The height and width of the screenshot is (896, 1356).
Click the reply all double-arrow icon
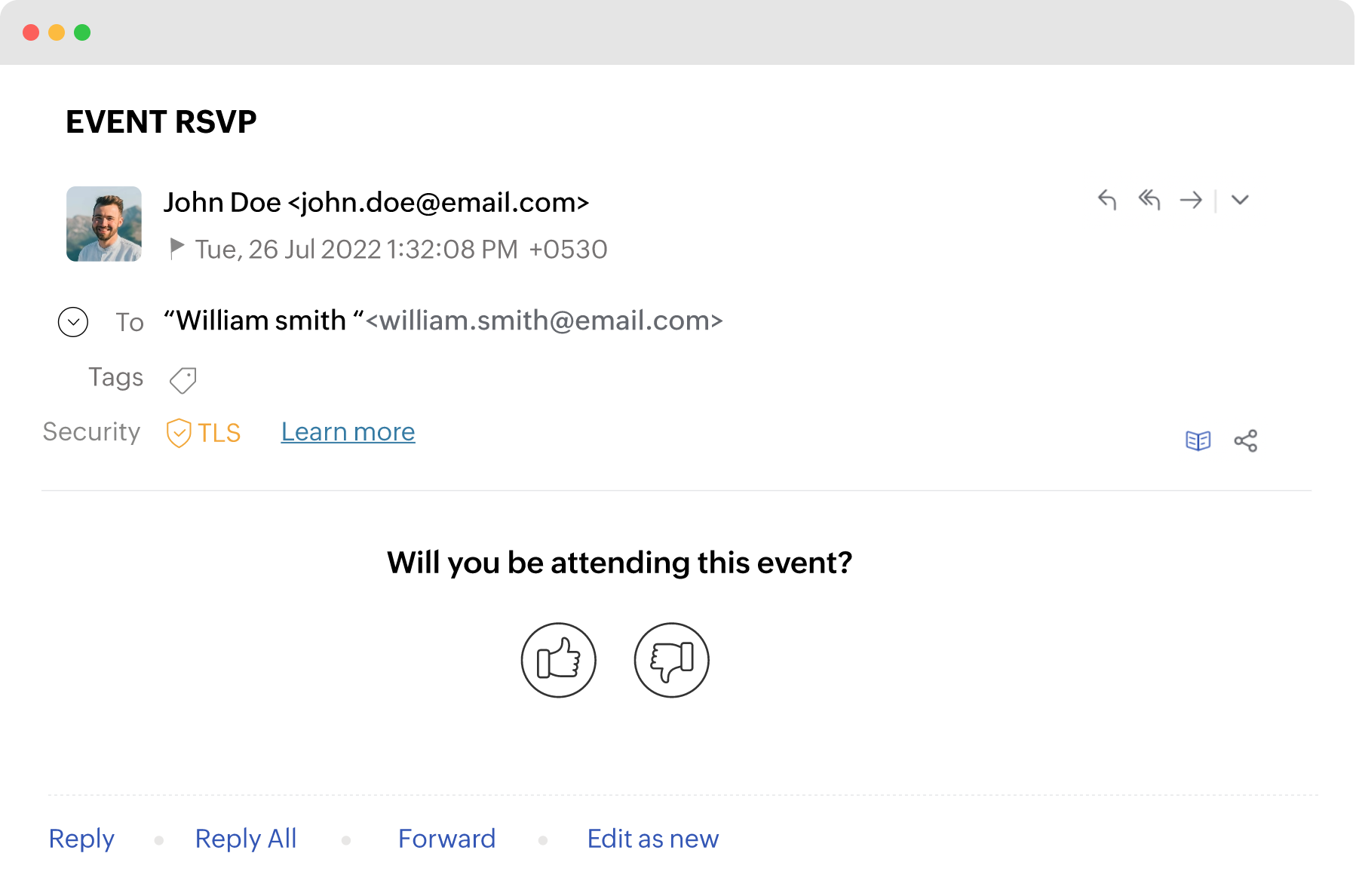(1149, 200)
